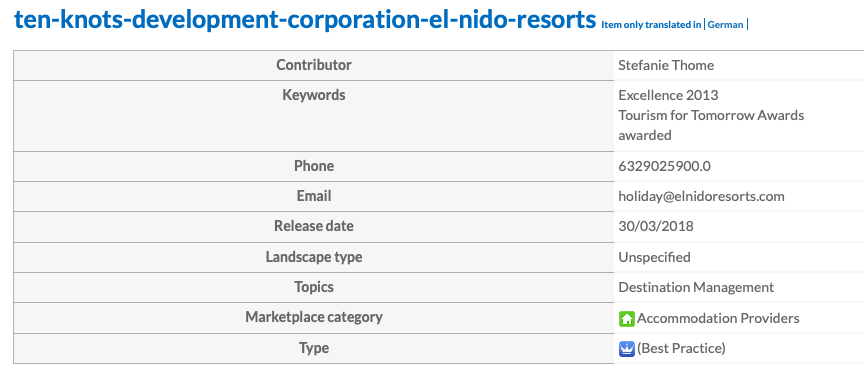Viewport: 864px width, 380px height.
Task: Click the holiday@elnidoresorts.com email address
Action: [701, 197]
